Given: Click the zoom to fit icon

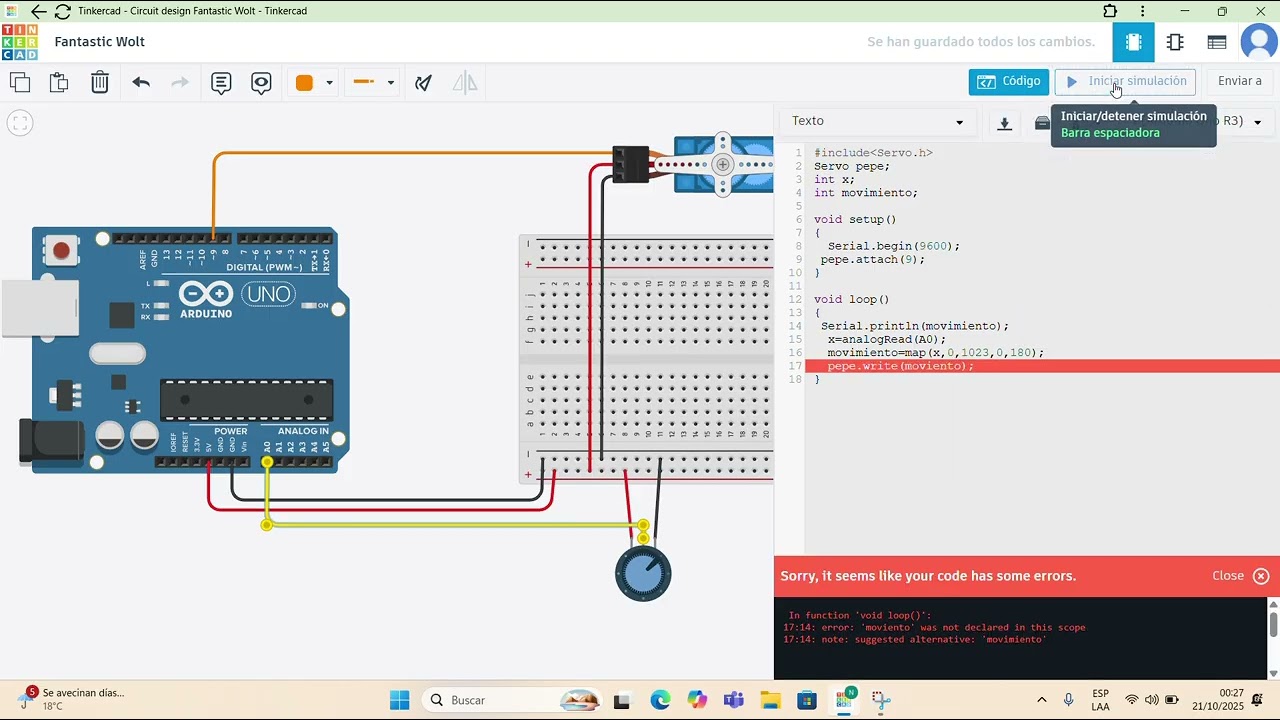Looking at the screenshot, I should pos(20,123).
